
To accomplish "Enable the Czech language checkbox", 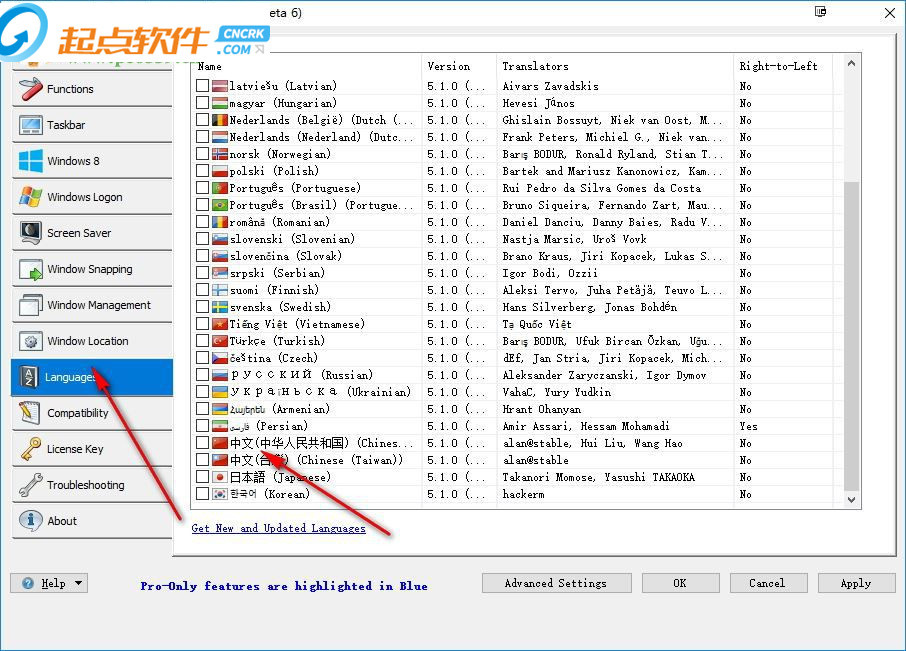I will click(202, 358).
